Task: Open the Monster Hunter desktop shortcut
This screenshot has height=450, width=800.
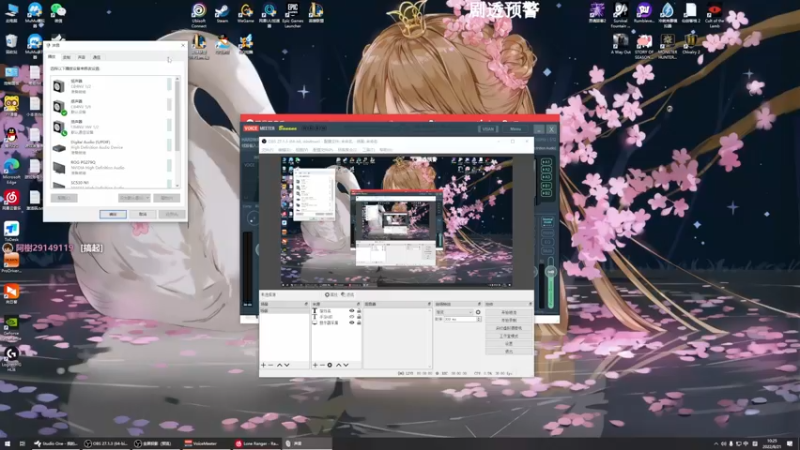Action: pyautogui.click(x=667, y=46)
